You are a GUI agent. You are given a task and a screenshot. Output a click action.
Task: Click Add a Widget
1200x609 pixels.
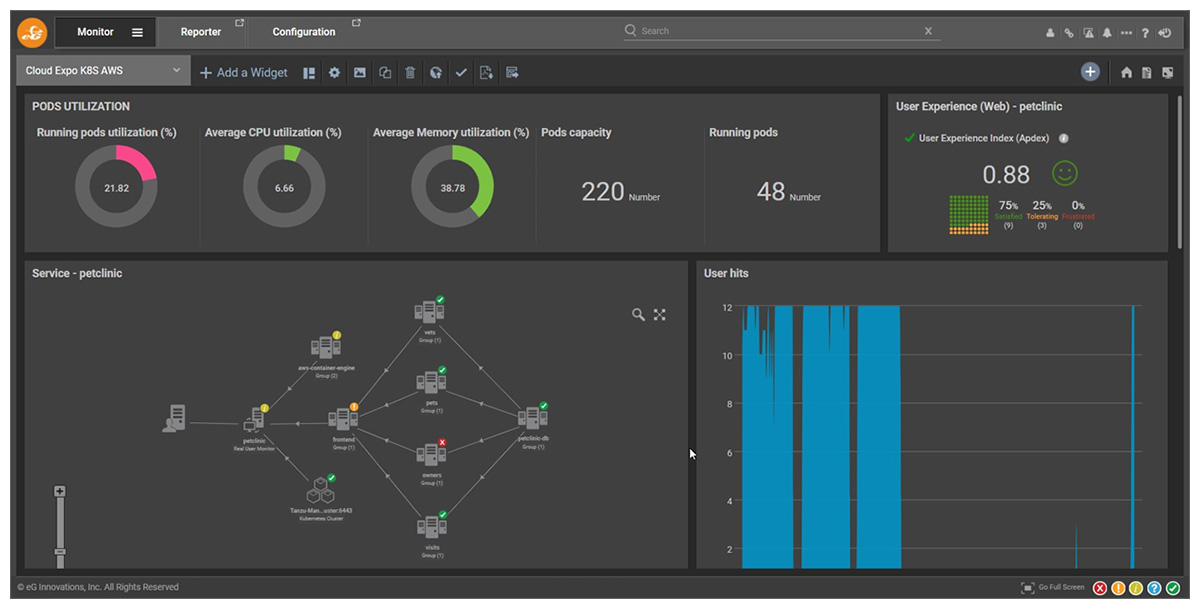[244, 72]
